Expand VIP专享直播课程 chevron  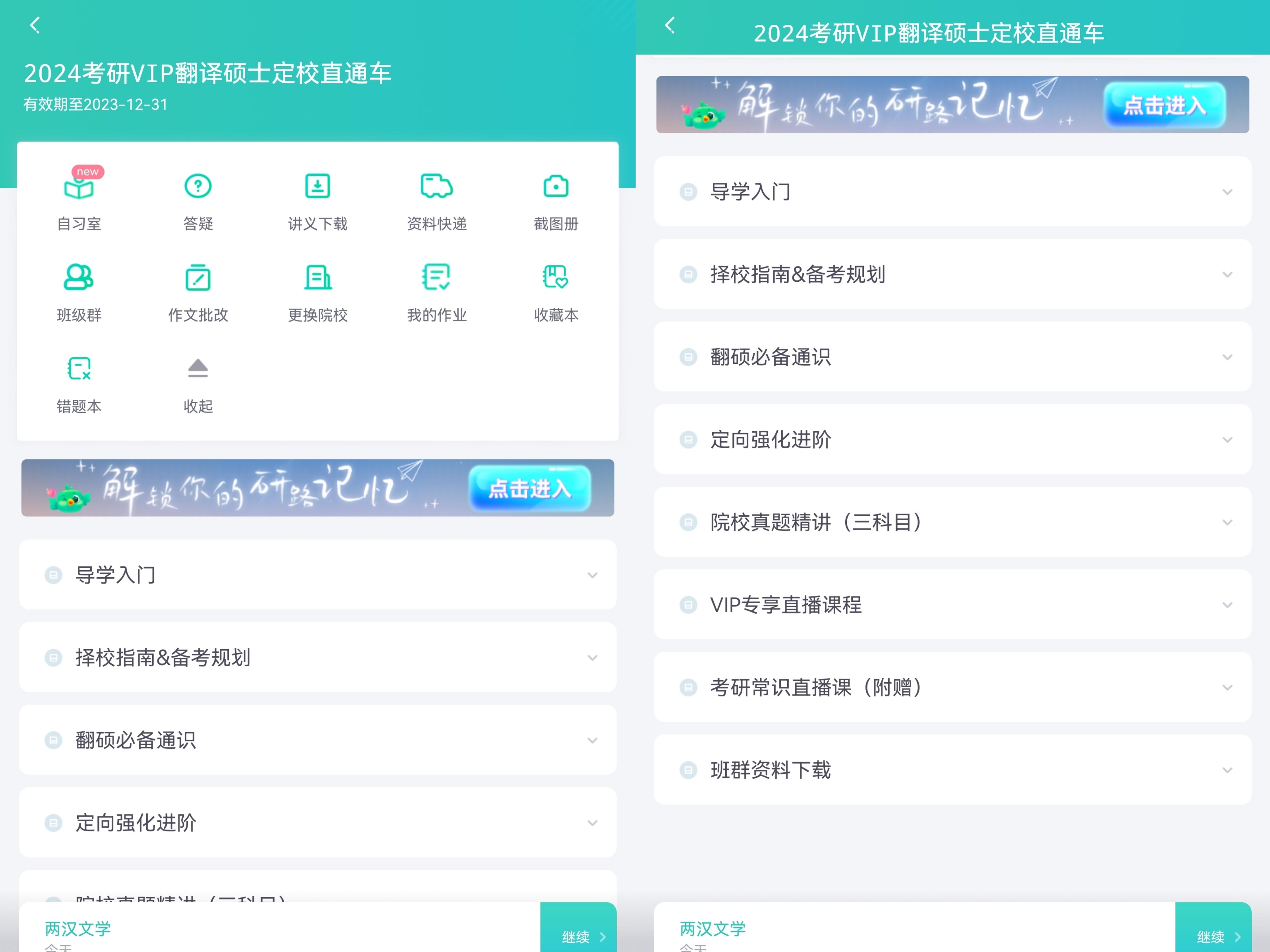(1228, 605)
